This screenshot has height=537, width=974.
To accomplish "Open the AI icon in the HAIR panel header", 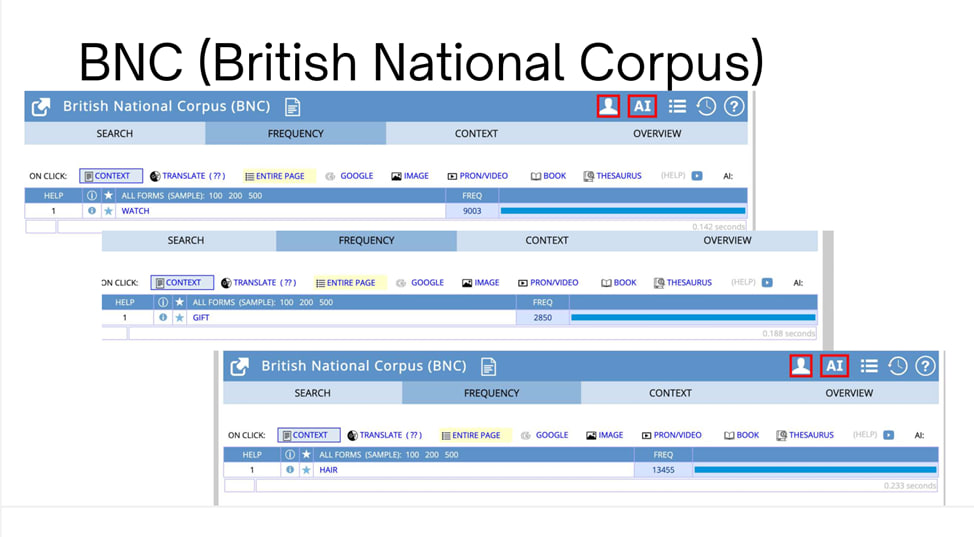I will pos(834,366).
